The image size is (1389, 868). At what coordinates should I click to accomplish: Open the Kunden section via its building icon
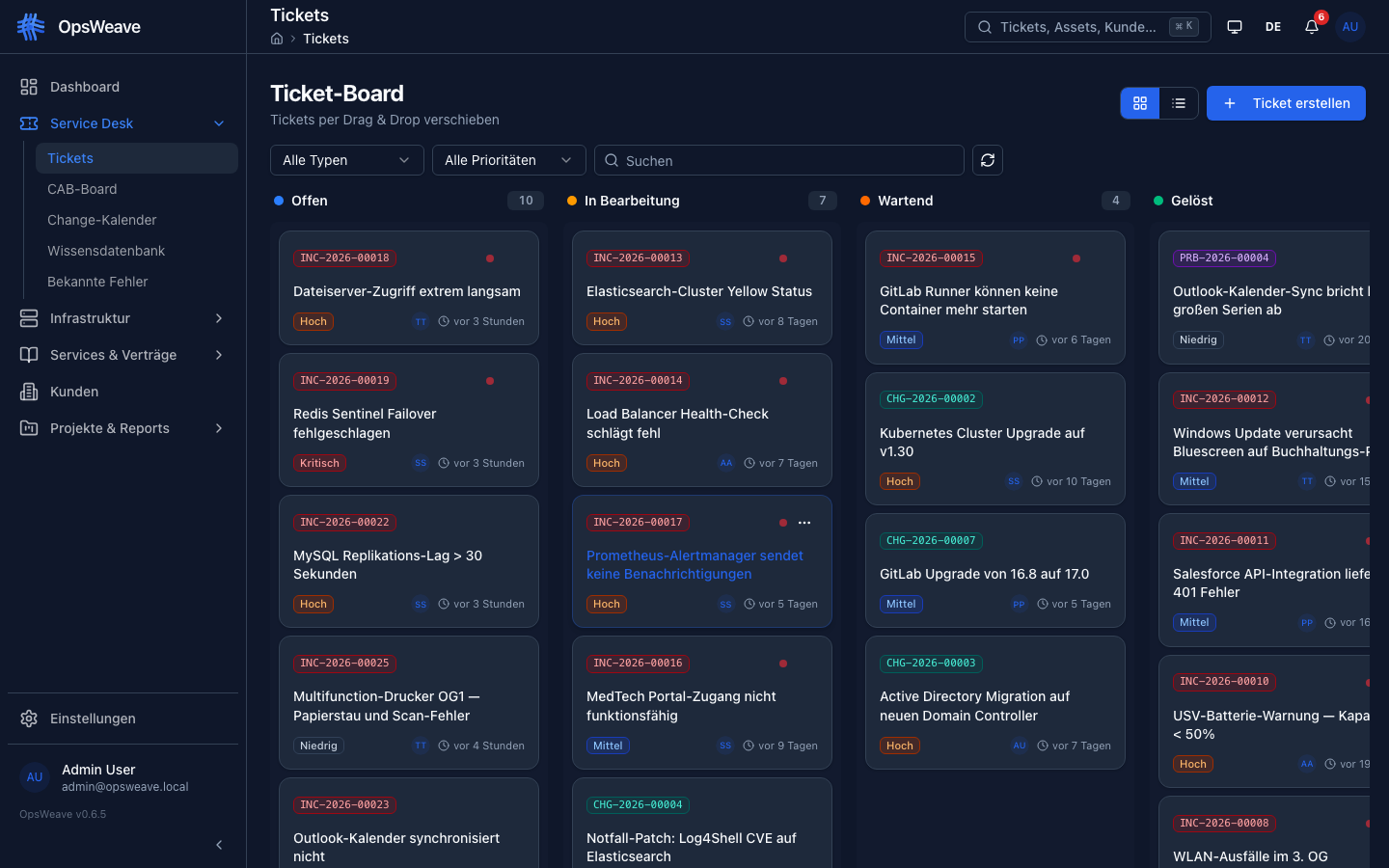pyautogui.click(x=27, y=392)
